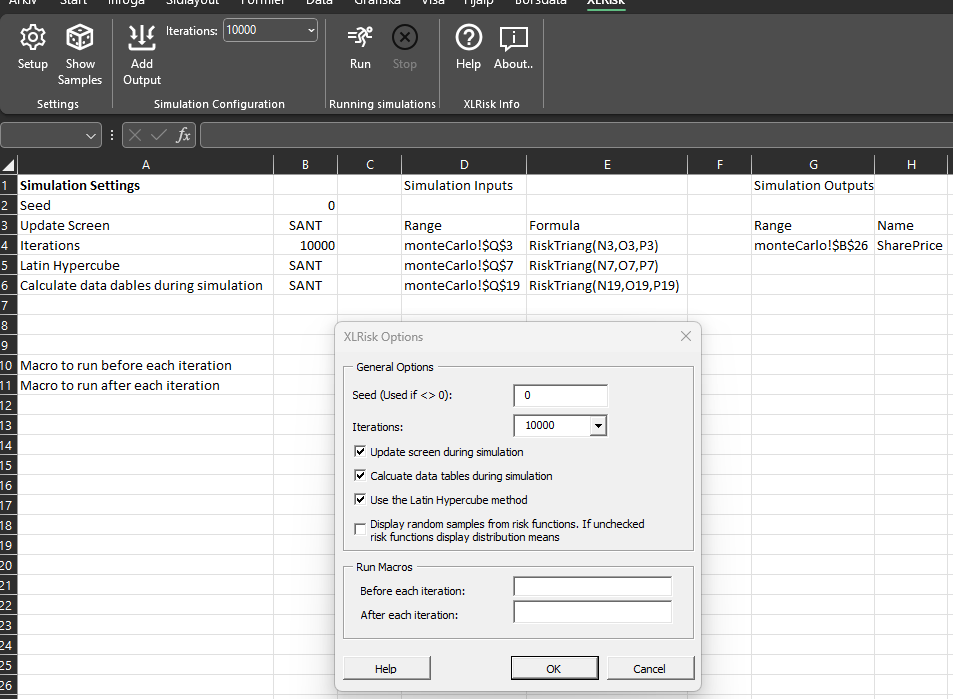Uncheck Use the Latin Hypercube method
953x699 pixels.
tap(360, 500)
